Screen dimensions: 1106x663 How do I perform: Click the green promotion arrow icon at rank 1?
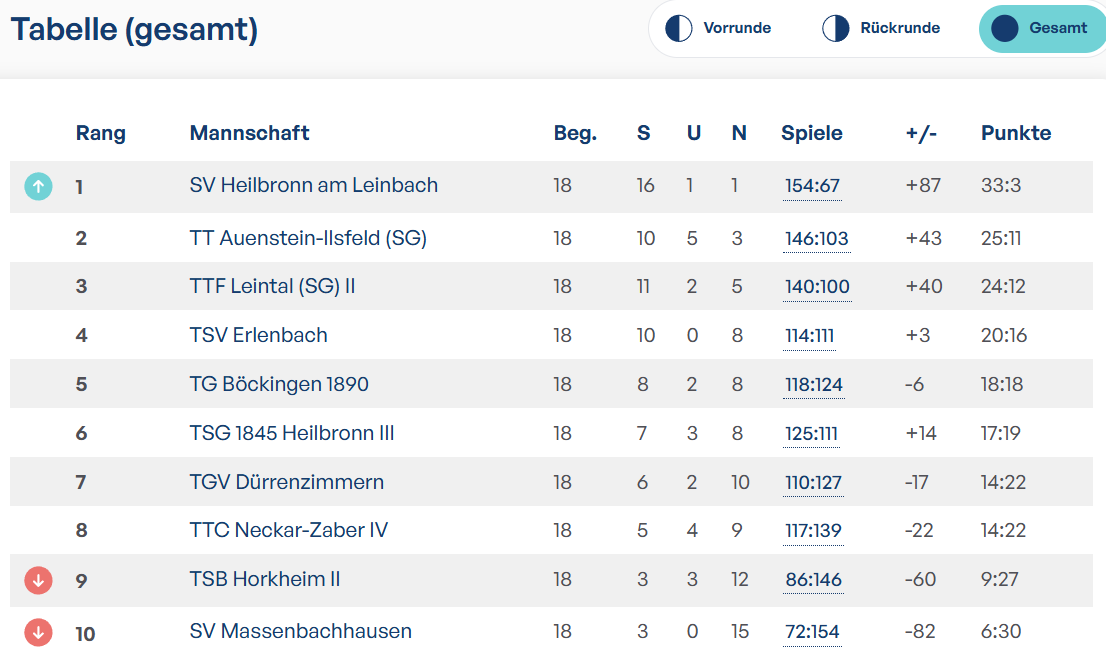click(x=38, y=186)
